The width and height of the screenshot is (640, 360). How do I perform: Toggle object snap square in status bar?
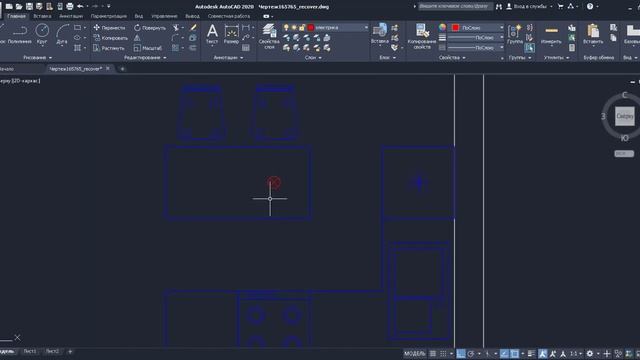(x=515, y=353)
